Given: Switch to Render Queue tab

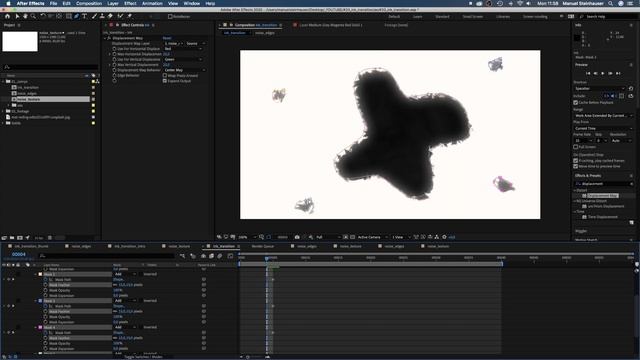Looking at the screenshot, I should pyautogui.click(x=263, y=246).
